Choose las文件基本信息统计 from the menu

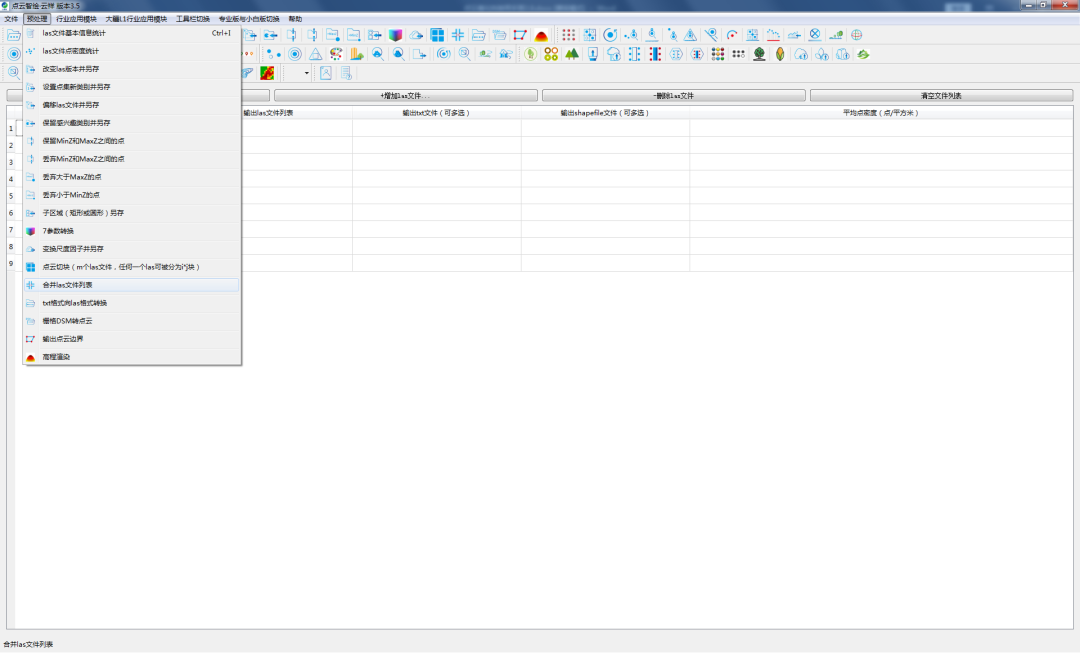(x=132, y=33)
